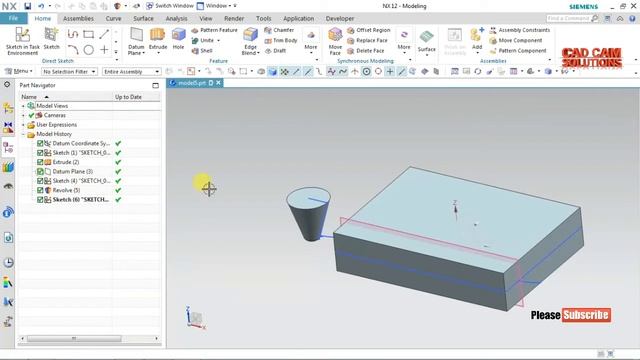Maximize the Part Navigator panel
This screenshot has width=640, height=360.
tap(156, 85)
